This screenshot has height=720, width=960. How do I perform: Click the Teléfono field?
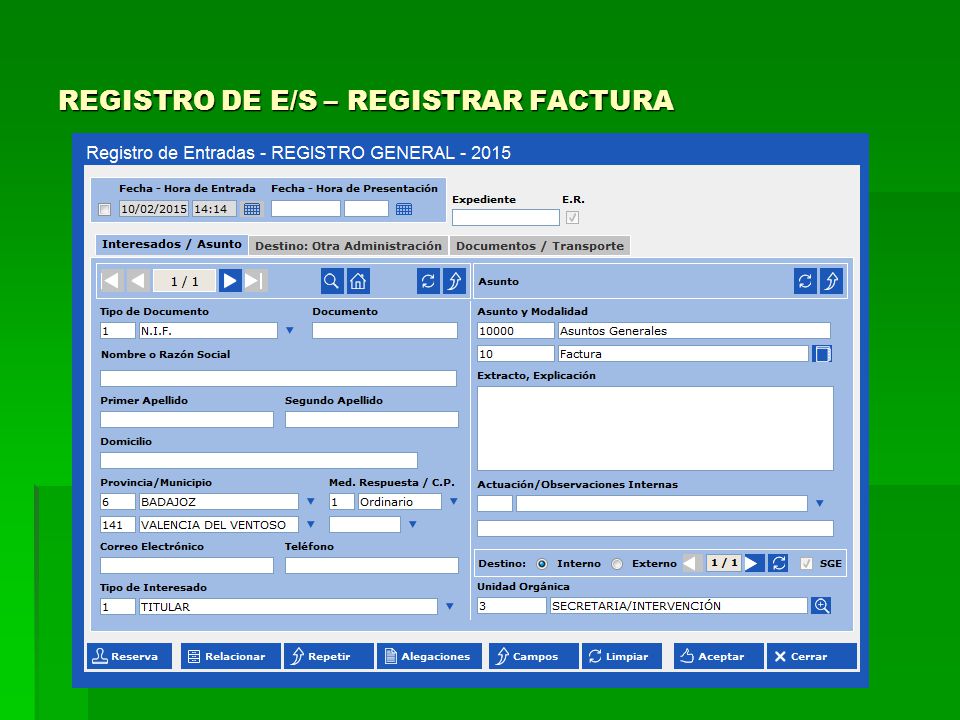pos(372,565)
